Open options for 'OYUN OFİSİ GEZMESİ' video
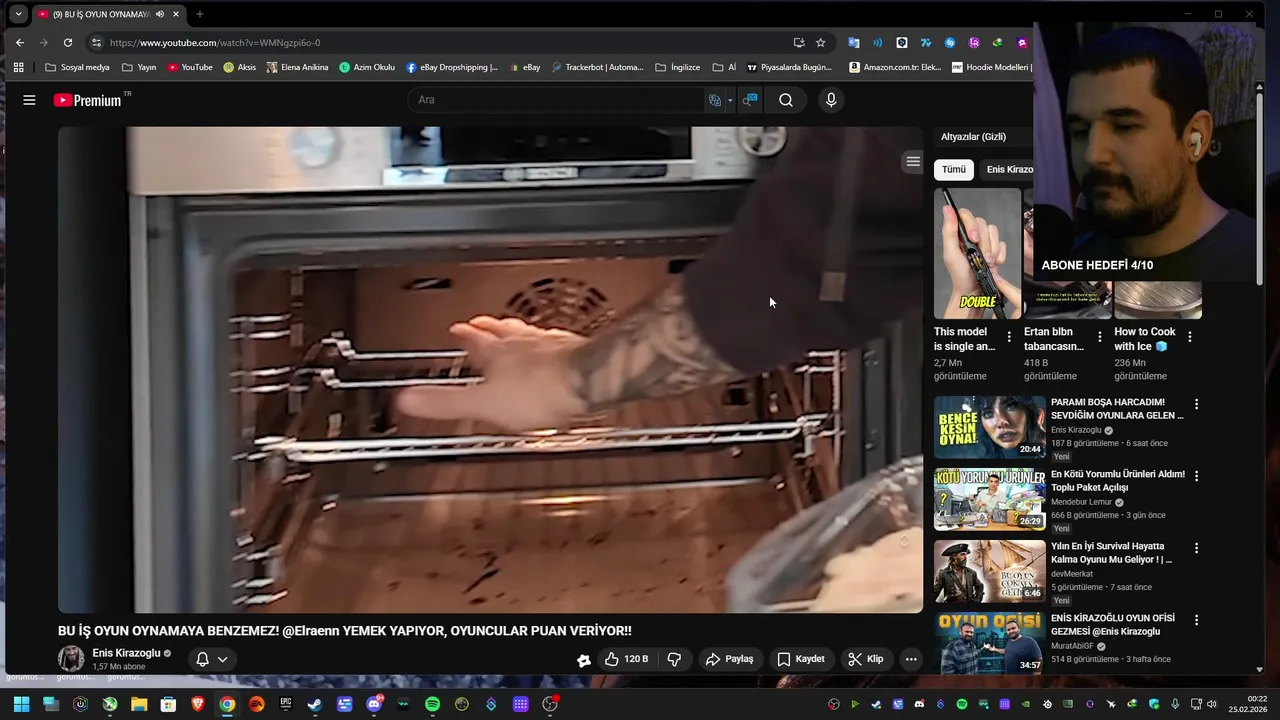1280x720 pixels. (x=1196, y=620)
